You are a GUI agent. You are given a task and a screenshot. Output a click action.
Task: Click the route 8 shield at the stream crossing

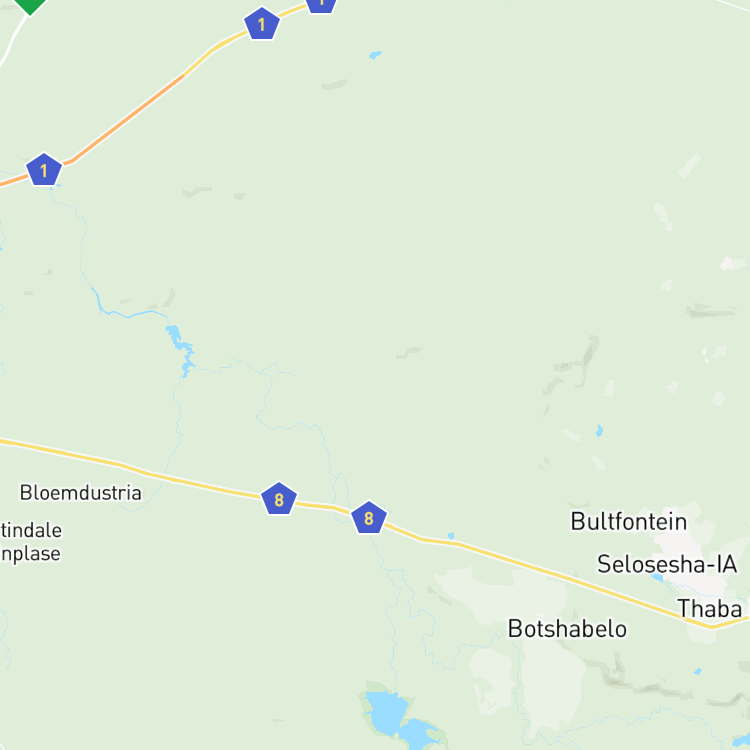(x=369, y=518)
